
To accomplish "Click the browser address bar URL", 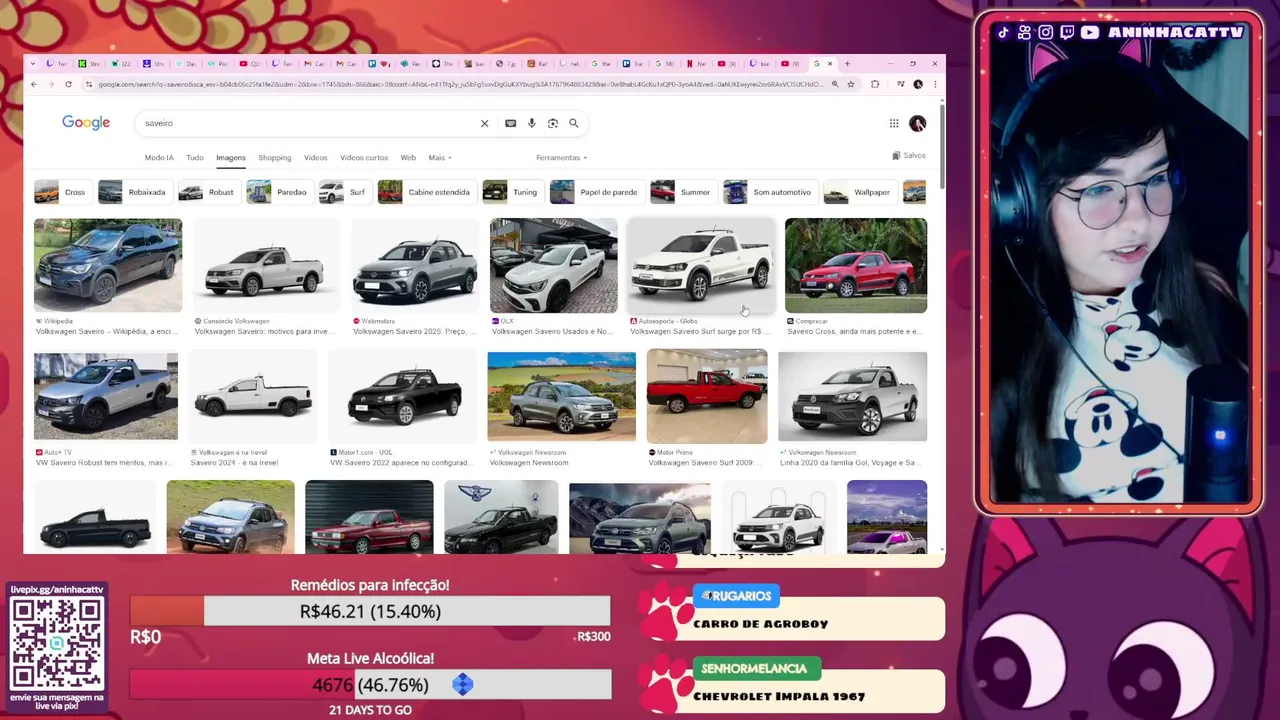I will 462,84.
